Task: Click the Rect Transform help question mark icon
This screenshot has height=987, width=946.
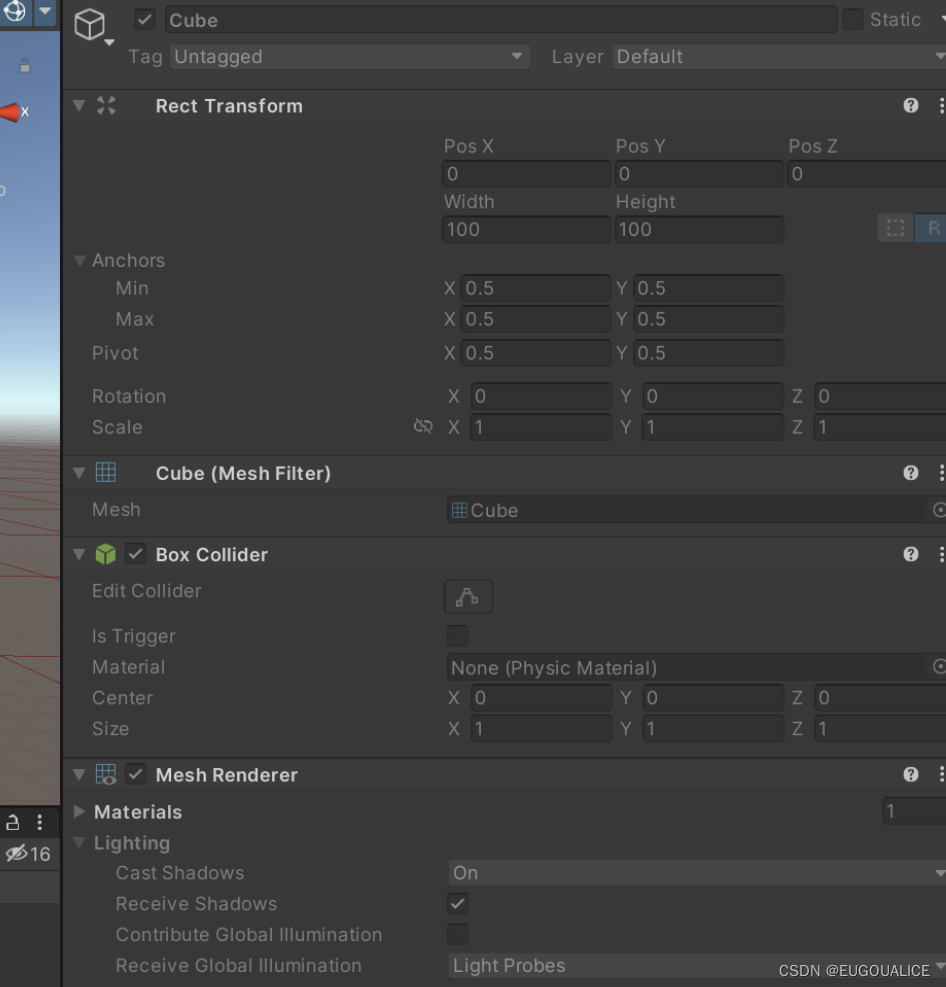Action: coord(911,105)
